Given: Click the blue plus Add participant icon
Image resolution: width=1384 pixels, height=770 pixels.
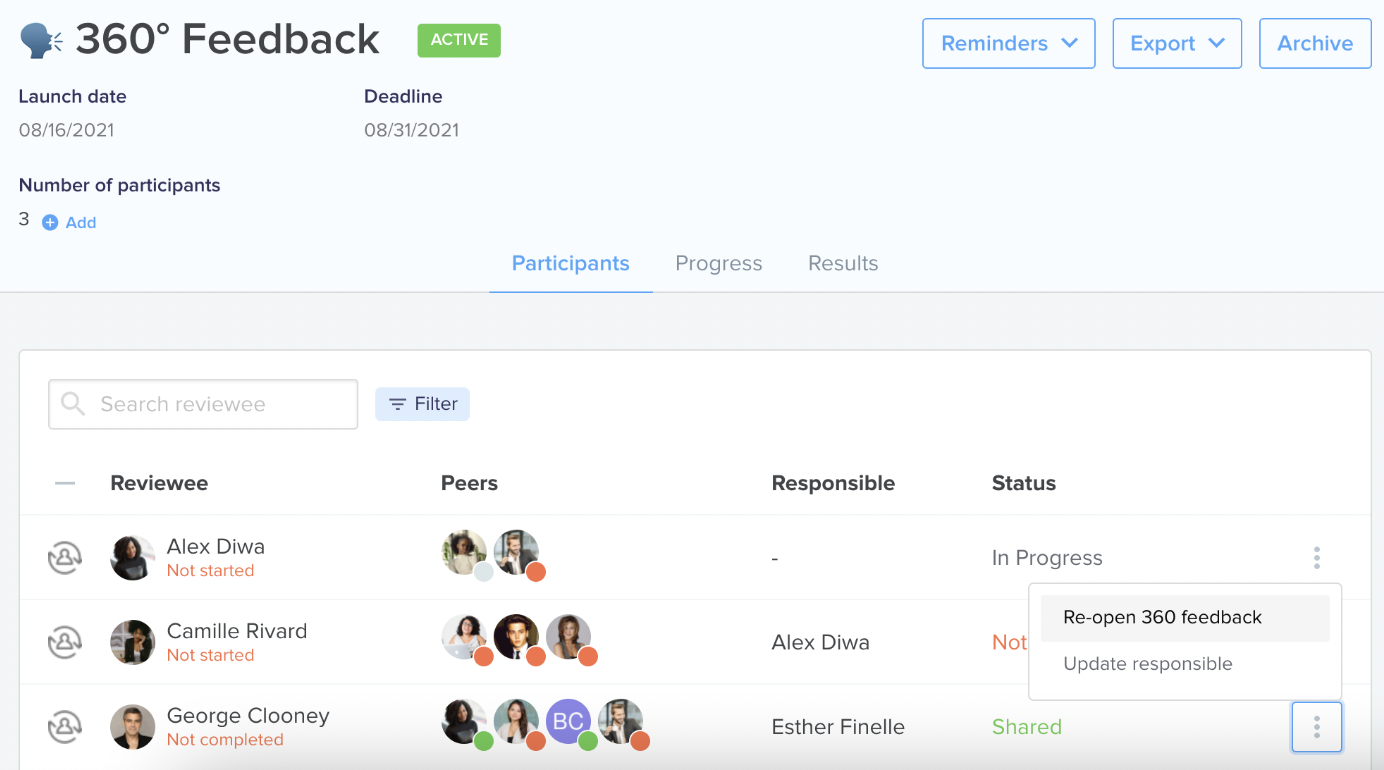Looking at the screenshot, I should (x=50, y=223).
